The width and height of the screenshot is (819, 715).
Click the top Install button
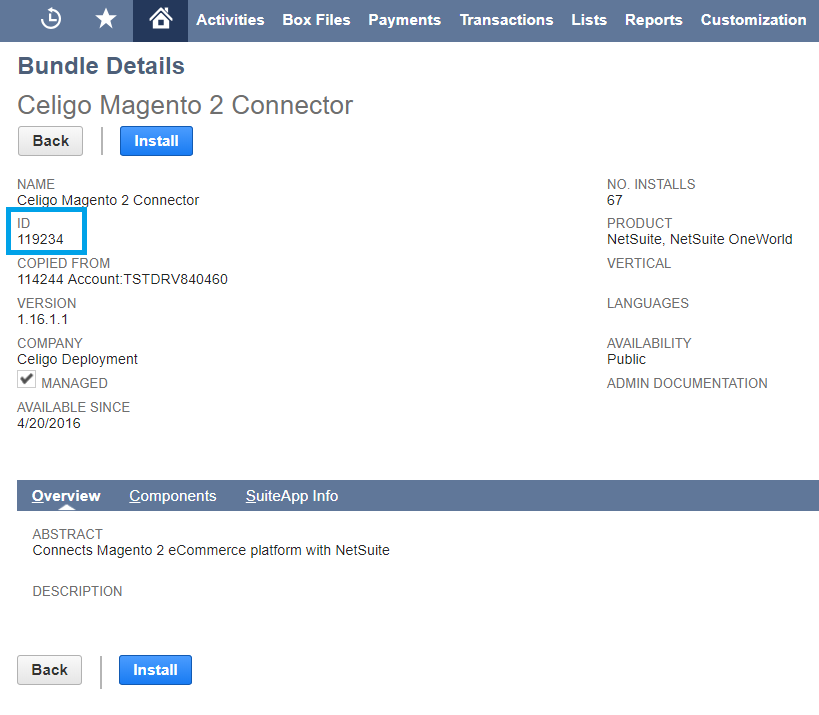click(x=156, y=141)
